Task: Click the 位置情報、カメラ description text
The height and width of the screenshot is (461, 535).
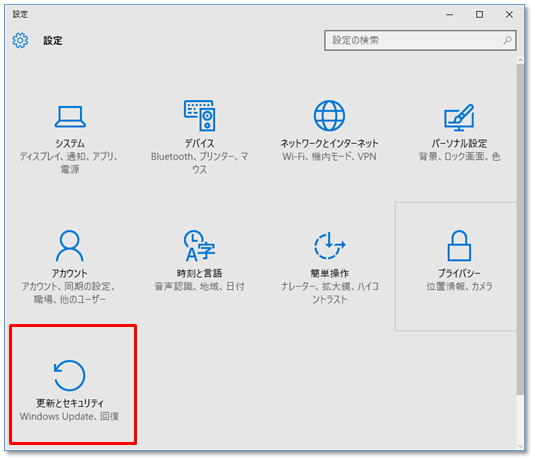Action: 459,286
